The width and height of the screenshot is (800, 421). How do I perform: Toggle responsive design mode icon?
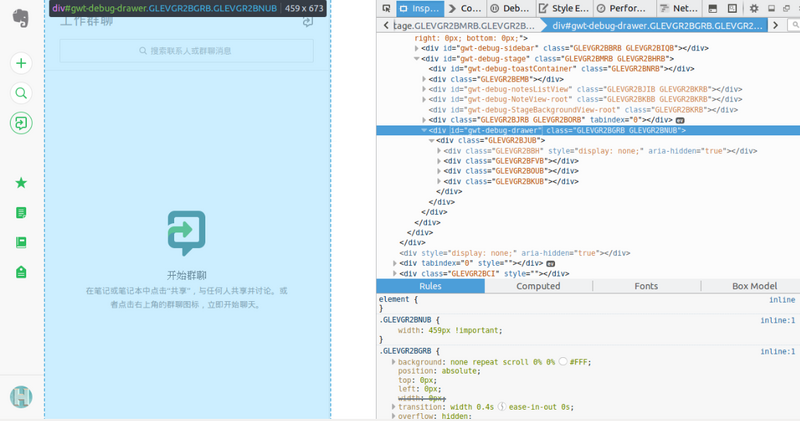732,8
